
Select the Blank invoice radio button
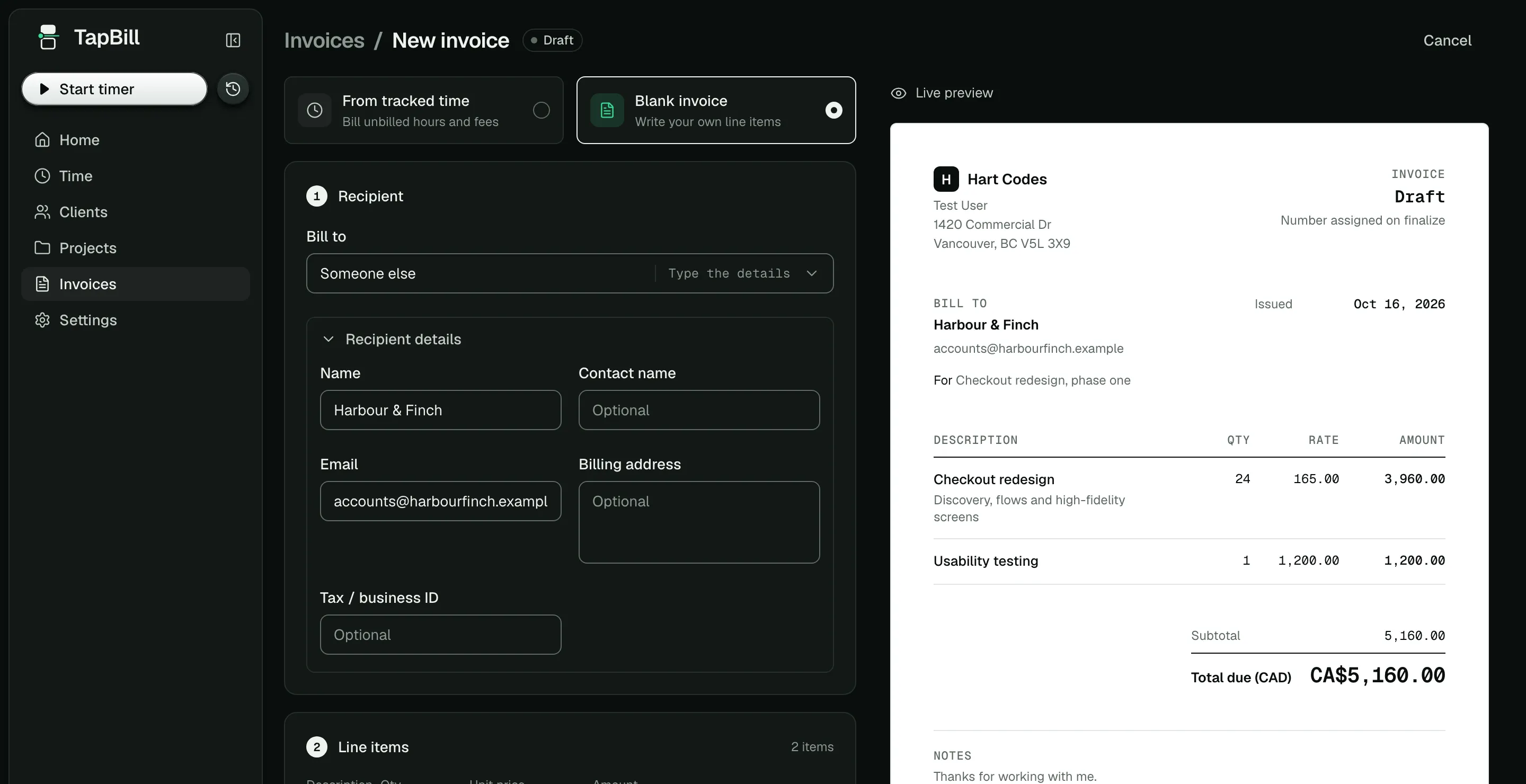[x=833, y=110]
